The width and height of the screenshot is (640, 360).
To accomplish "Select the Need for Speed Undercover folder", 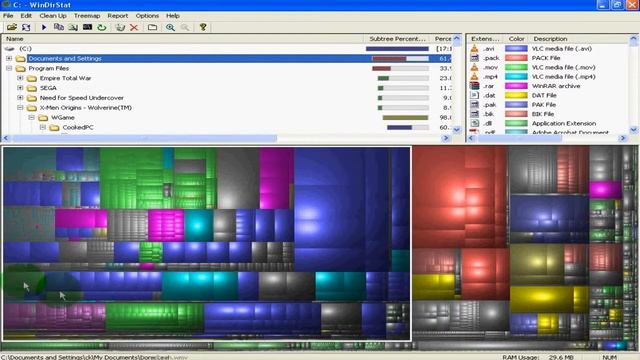I will point(82,98).
